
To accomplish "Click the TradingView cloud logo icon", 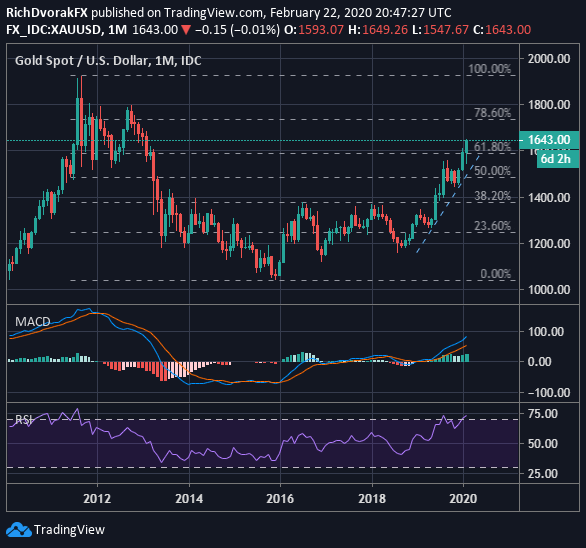I will tap(19, 530).
